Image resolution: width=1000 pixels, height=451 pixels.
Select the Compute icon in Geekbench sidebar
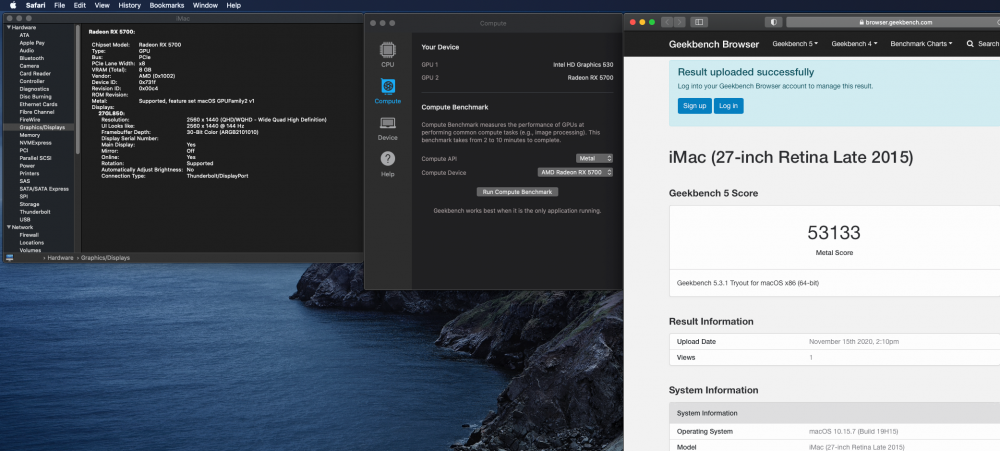point(387,86)
